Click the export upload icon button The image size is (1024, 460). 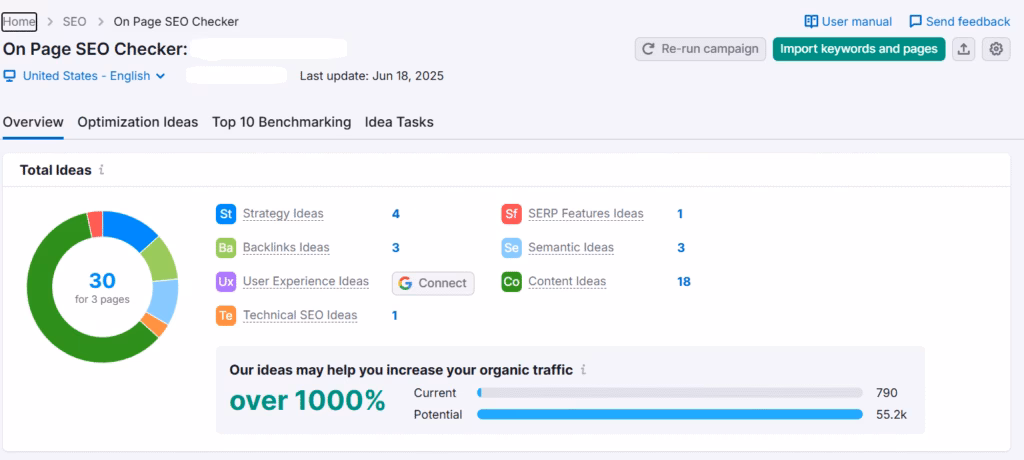point(963,49)
